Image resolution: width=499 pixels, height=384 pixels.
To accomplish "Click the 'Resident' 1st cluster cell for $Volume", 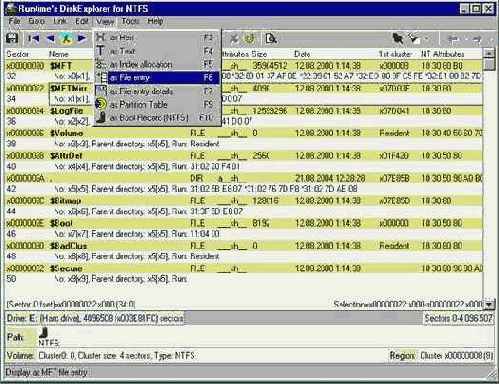I will pyautogui.click(x=394, y=133).
